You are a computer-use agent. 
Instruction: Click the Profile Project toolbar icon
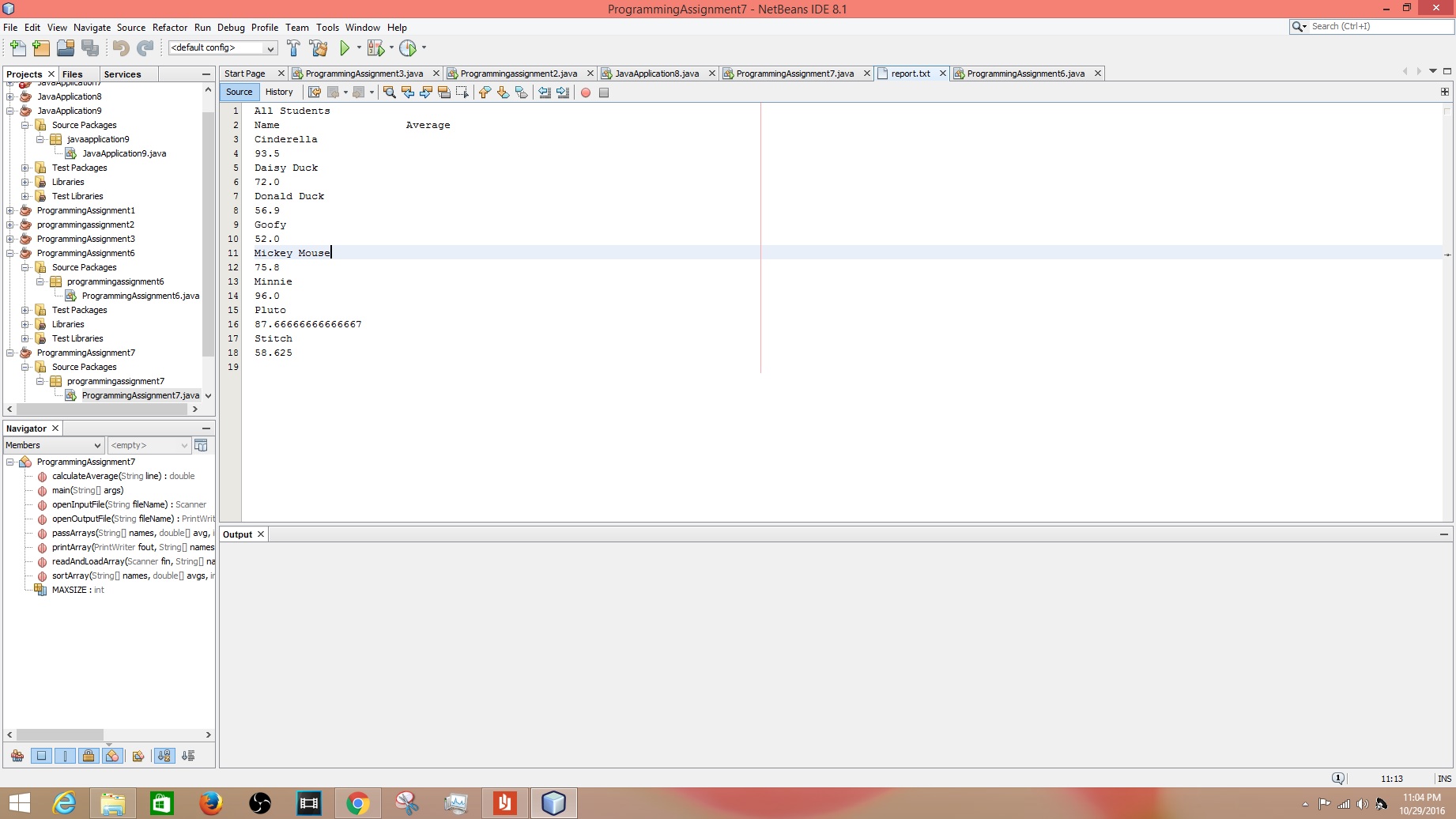[x=408, y=48]
